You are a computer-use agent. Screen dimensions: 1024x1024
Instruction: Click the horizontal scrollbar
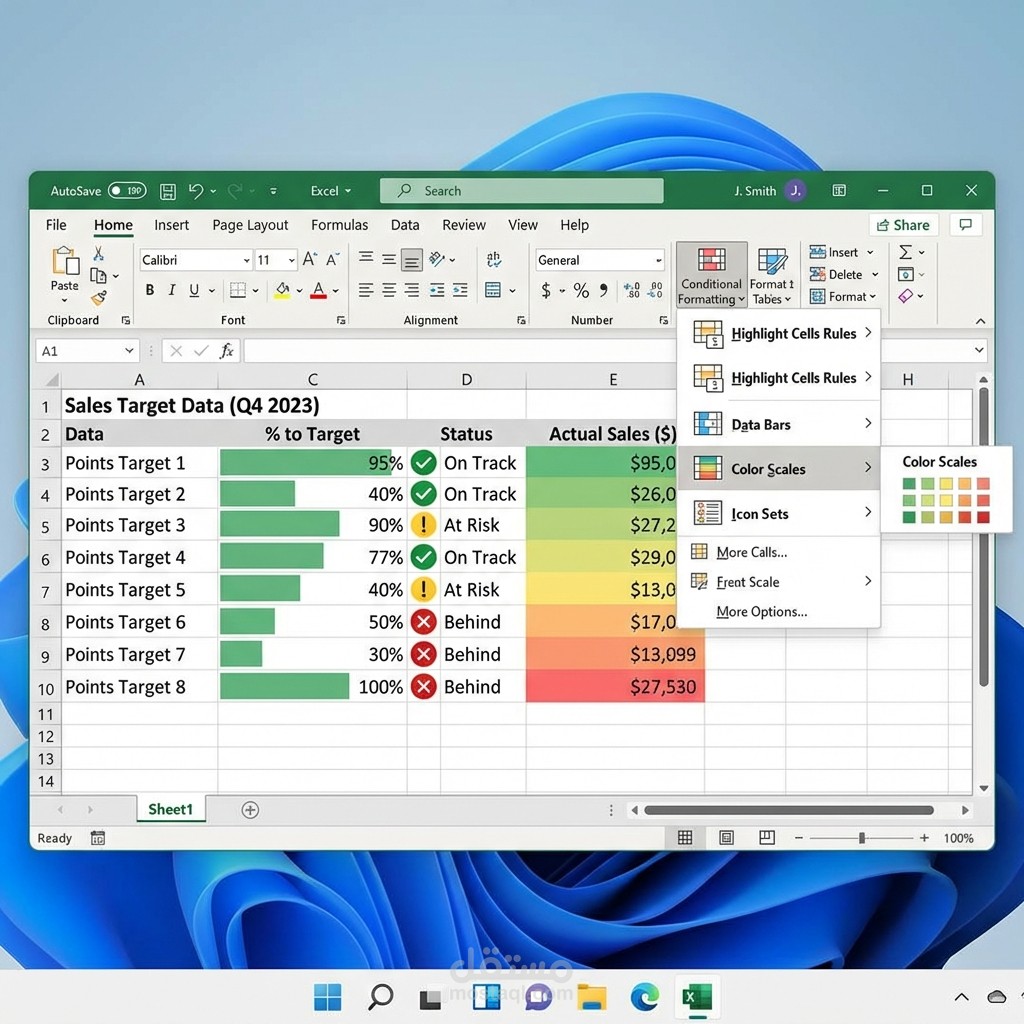[x=789, y=810]
